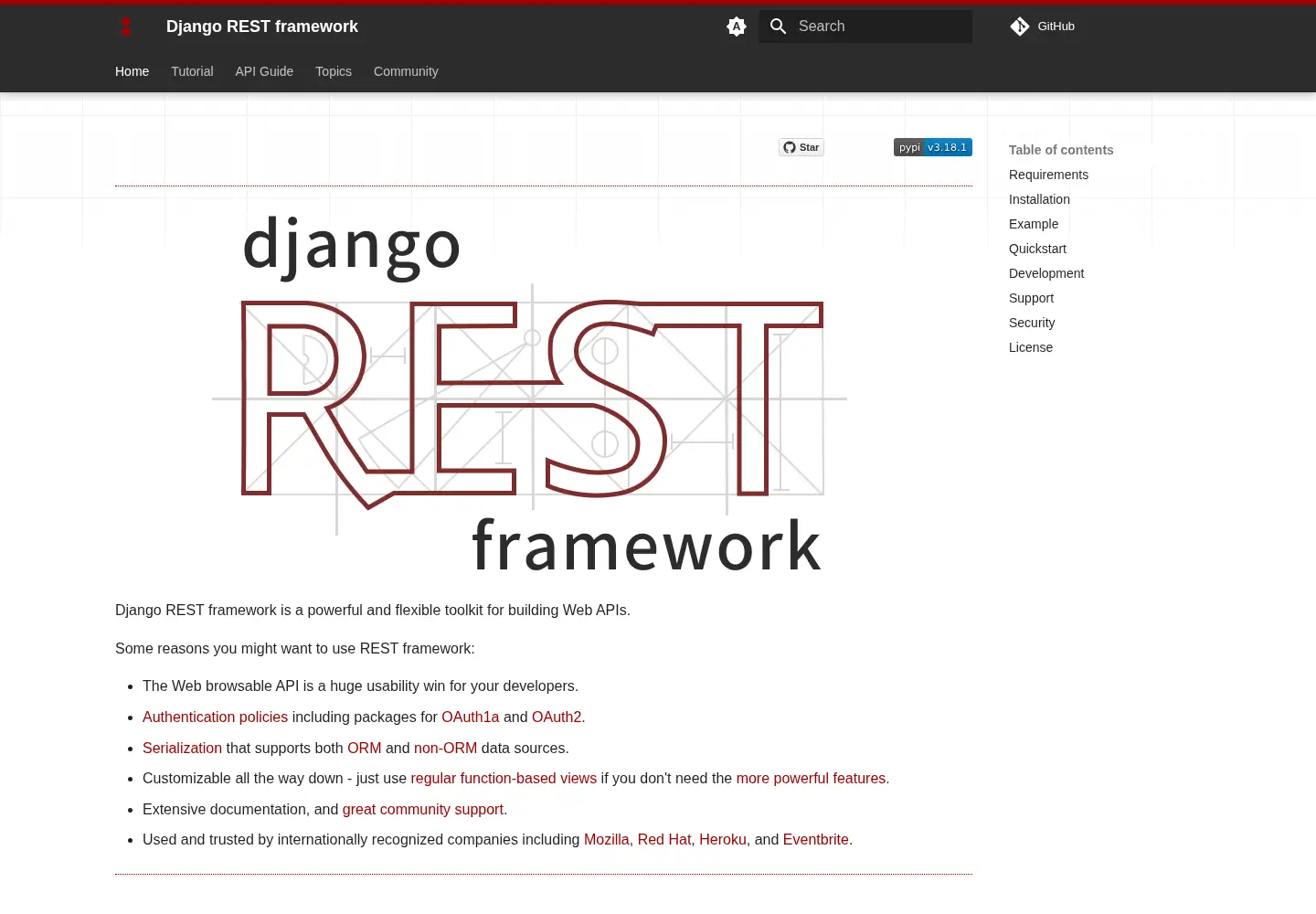Click the non-ORM link

point(445,748)
